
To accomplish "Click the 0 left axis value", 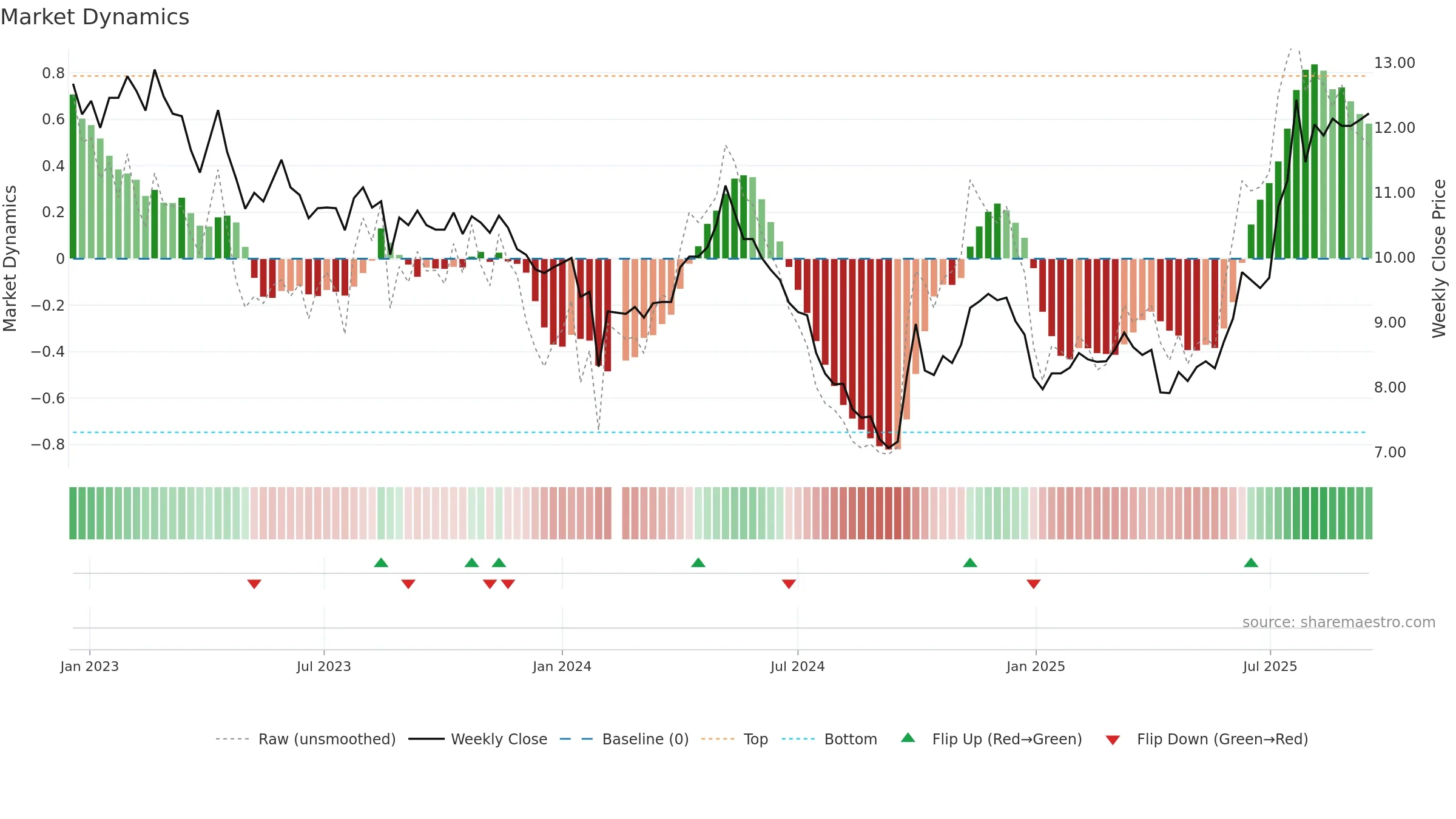I will coord(60,258).
